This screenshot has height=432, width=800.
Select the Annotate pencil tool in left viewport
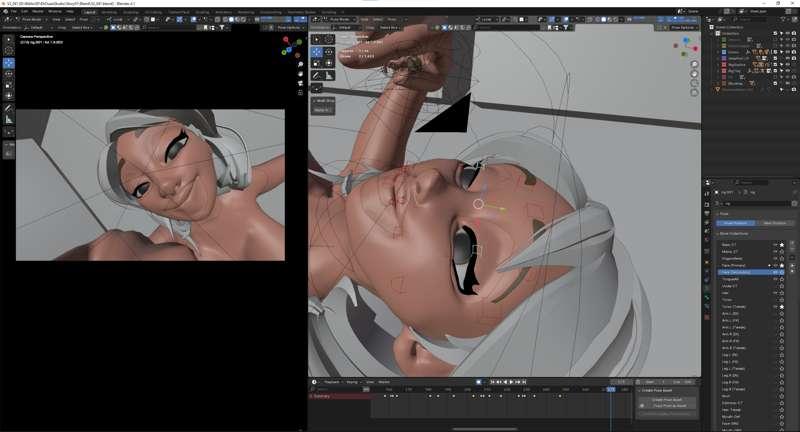(9, 108)
